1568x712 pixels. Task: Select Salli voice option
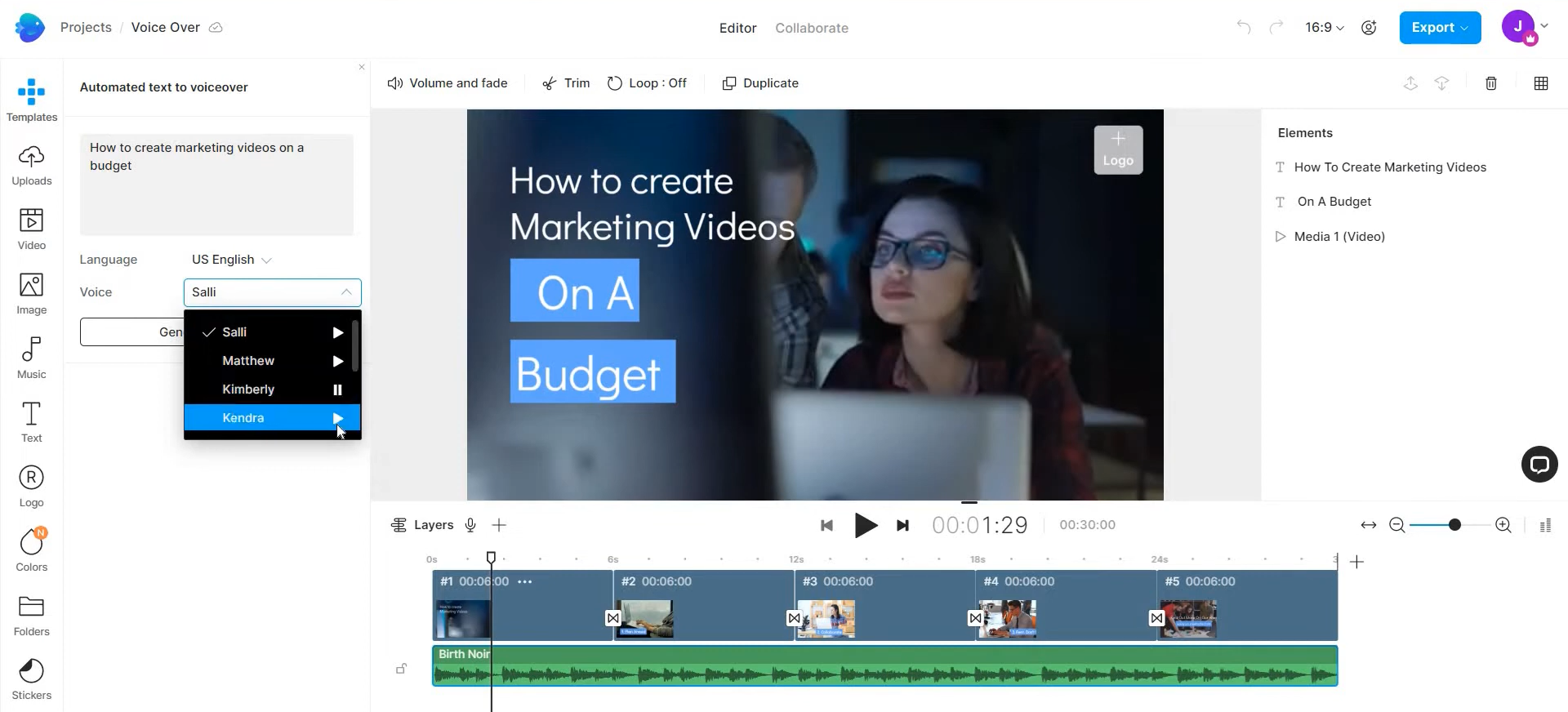point(272,332)
